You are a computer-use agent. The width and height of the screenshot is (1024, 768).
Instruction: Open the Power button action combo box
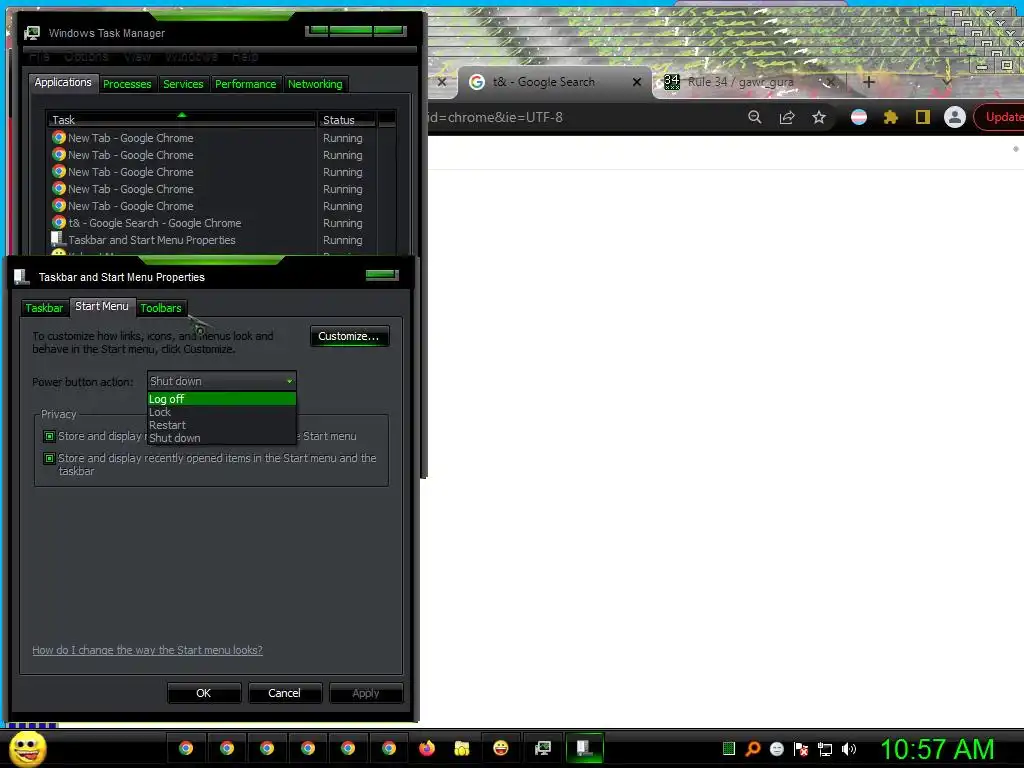pyautogui.click(x=222, y=381)
